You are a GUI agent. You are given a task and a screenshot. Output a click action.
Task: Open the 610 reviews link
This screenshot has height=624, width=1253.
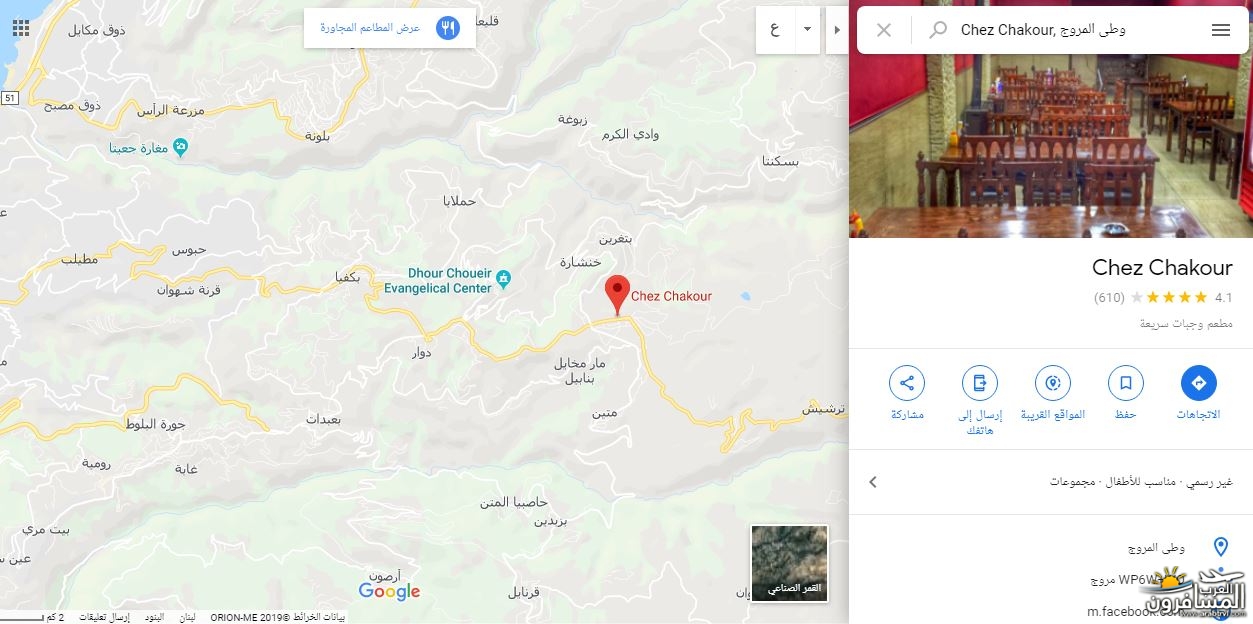[1109, 298]
